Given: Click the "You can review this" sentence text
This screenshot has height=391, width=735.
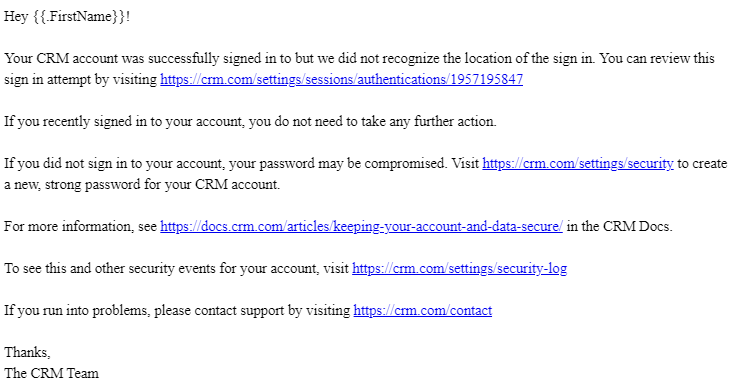Looking at the screenshot, I should click(657, 59).
